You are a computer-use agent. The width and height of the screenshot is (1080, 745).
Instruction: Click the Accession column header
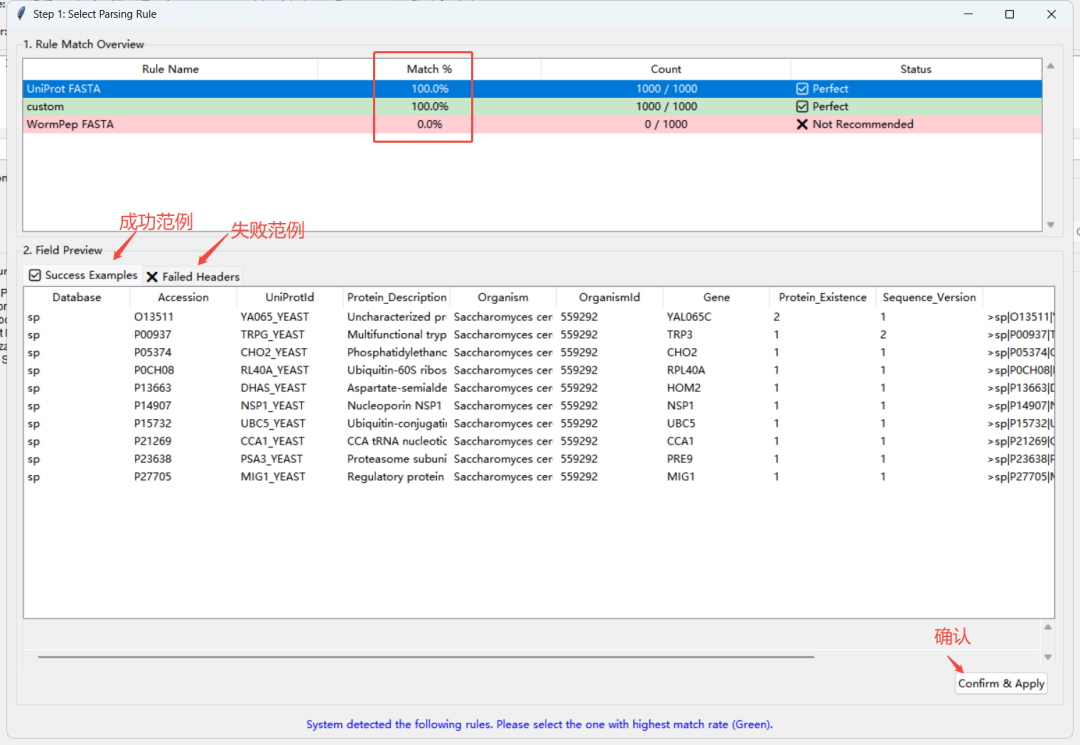pyautogui.click(x=183, y=297)
